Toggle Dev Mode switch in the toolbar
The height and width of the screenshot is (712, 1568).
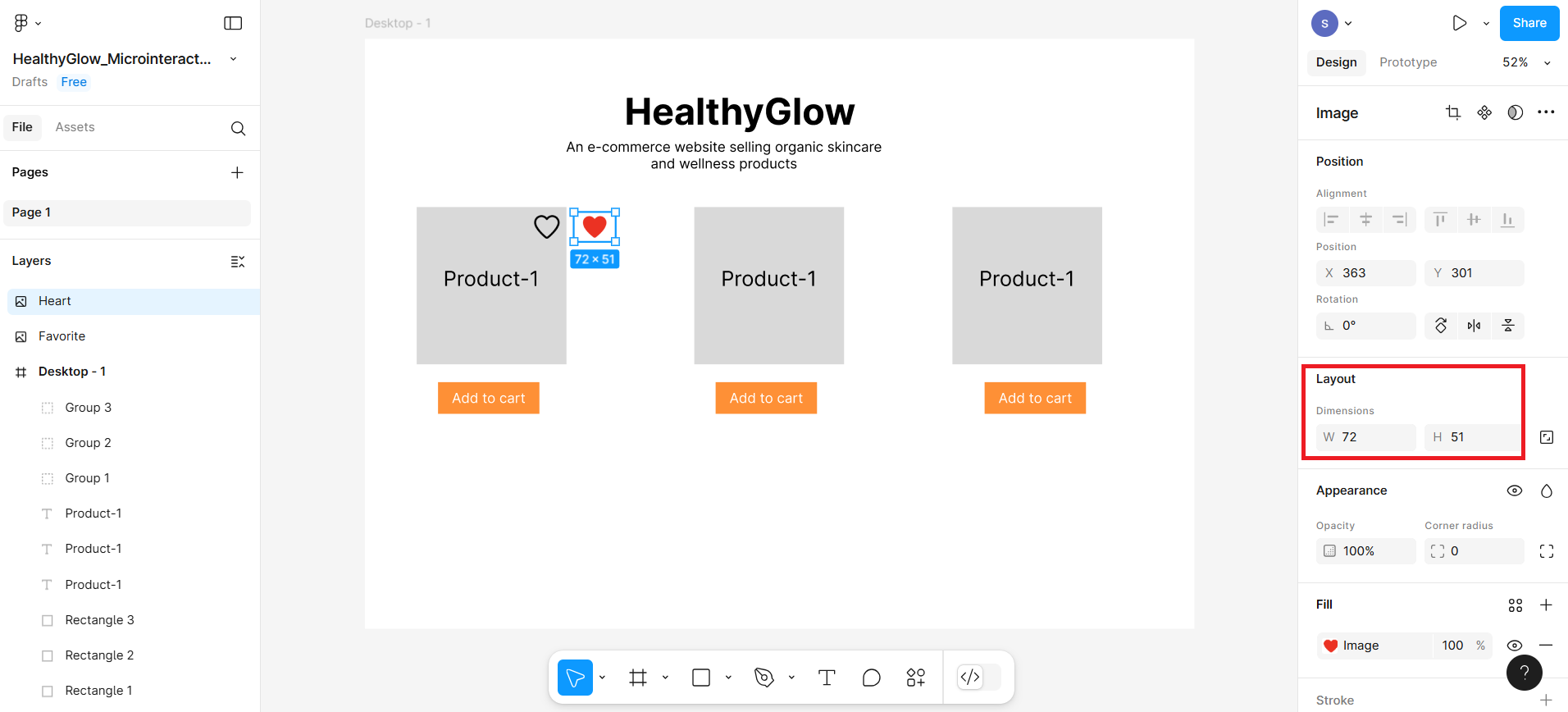pyautogui.click(x=979, y=678)
